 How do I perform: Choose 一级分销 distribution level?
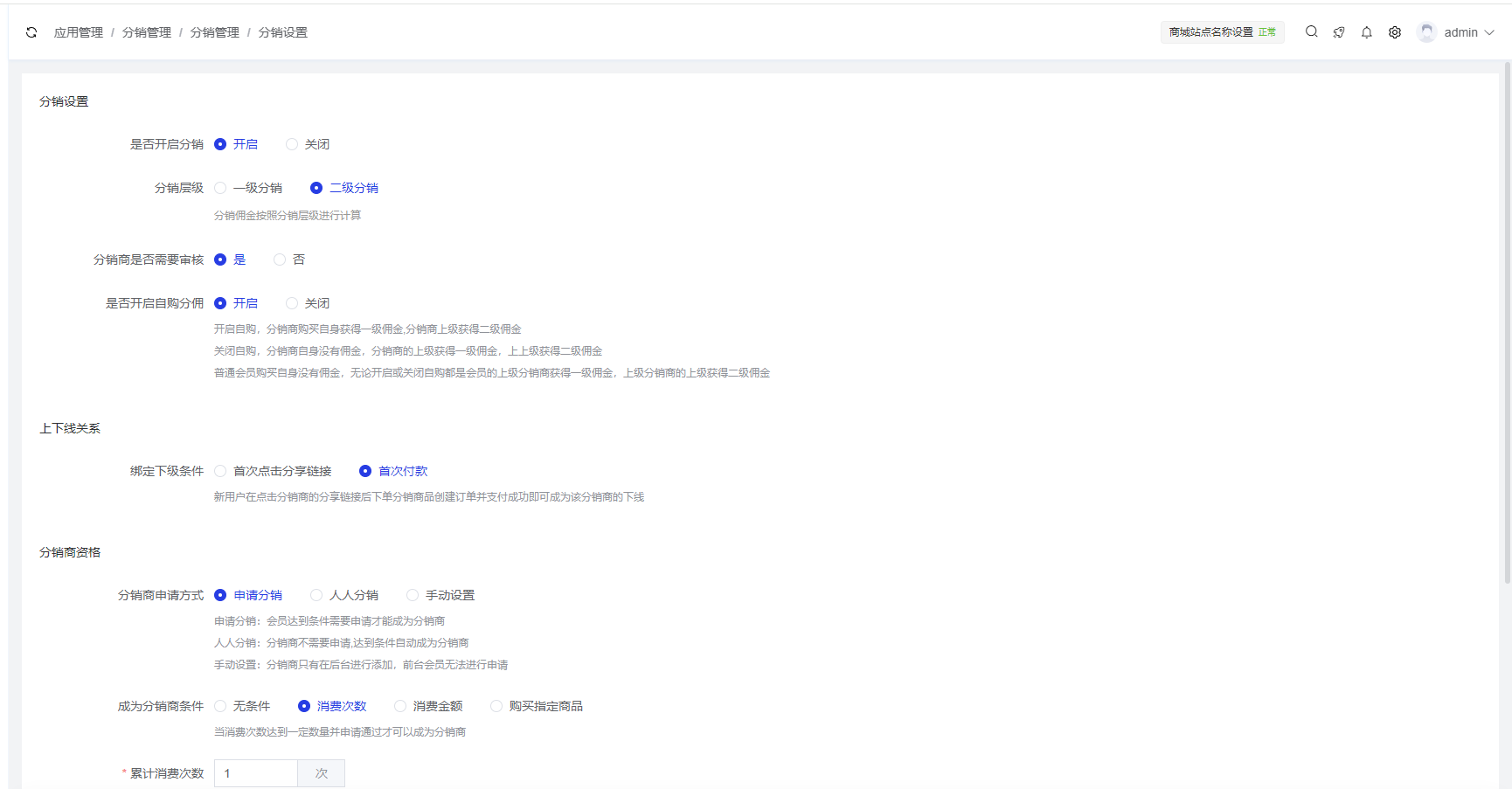[x=248, y=188]
